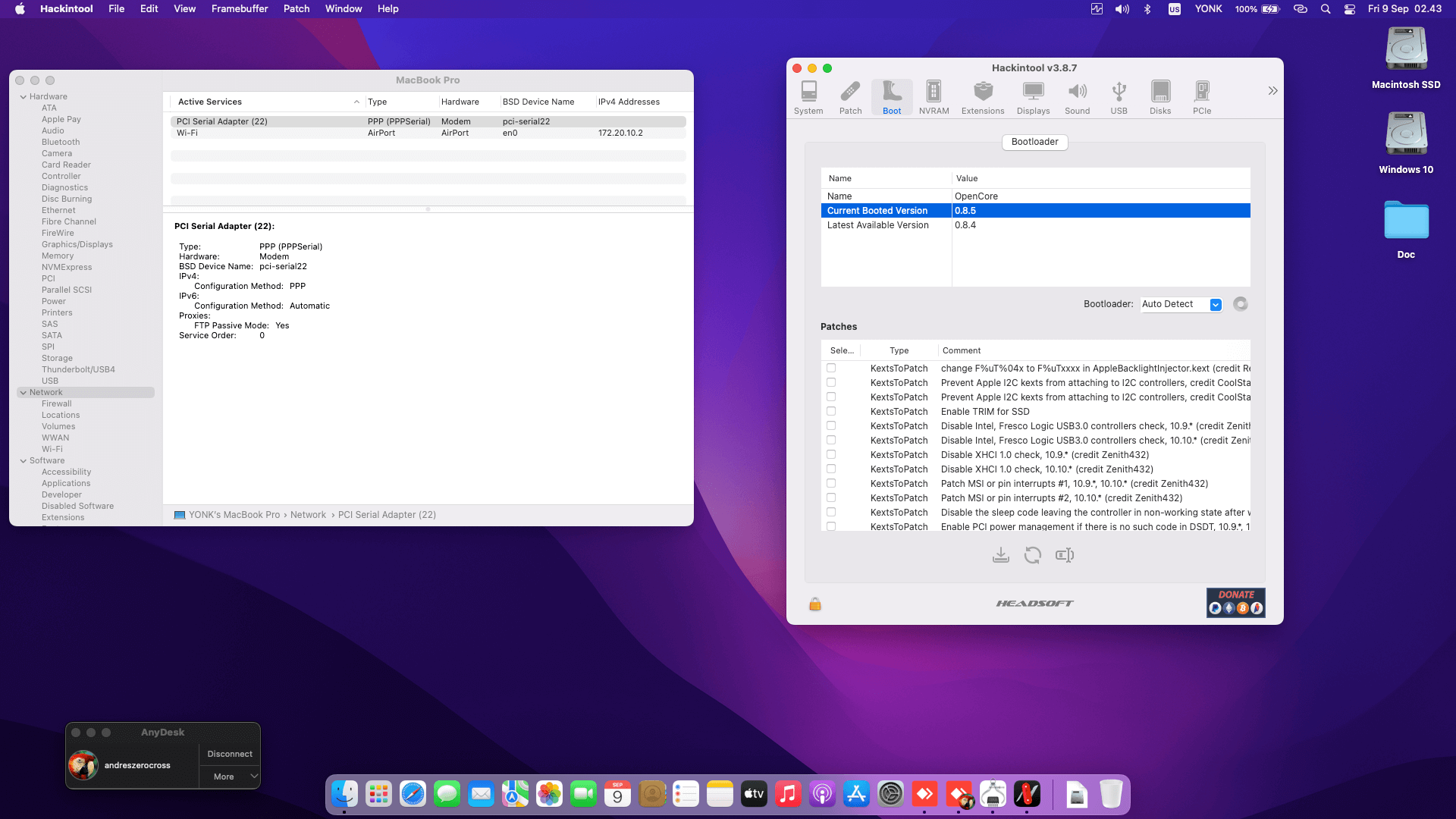Open the Window menu

(x=344, y=9)
